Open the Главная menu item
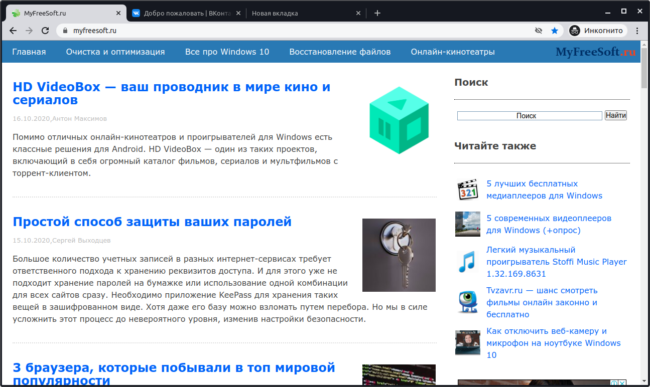This screenshot has width=650, height=387. (x=29, y=52)
